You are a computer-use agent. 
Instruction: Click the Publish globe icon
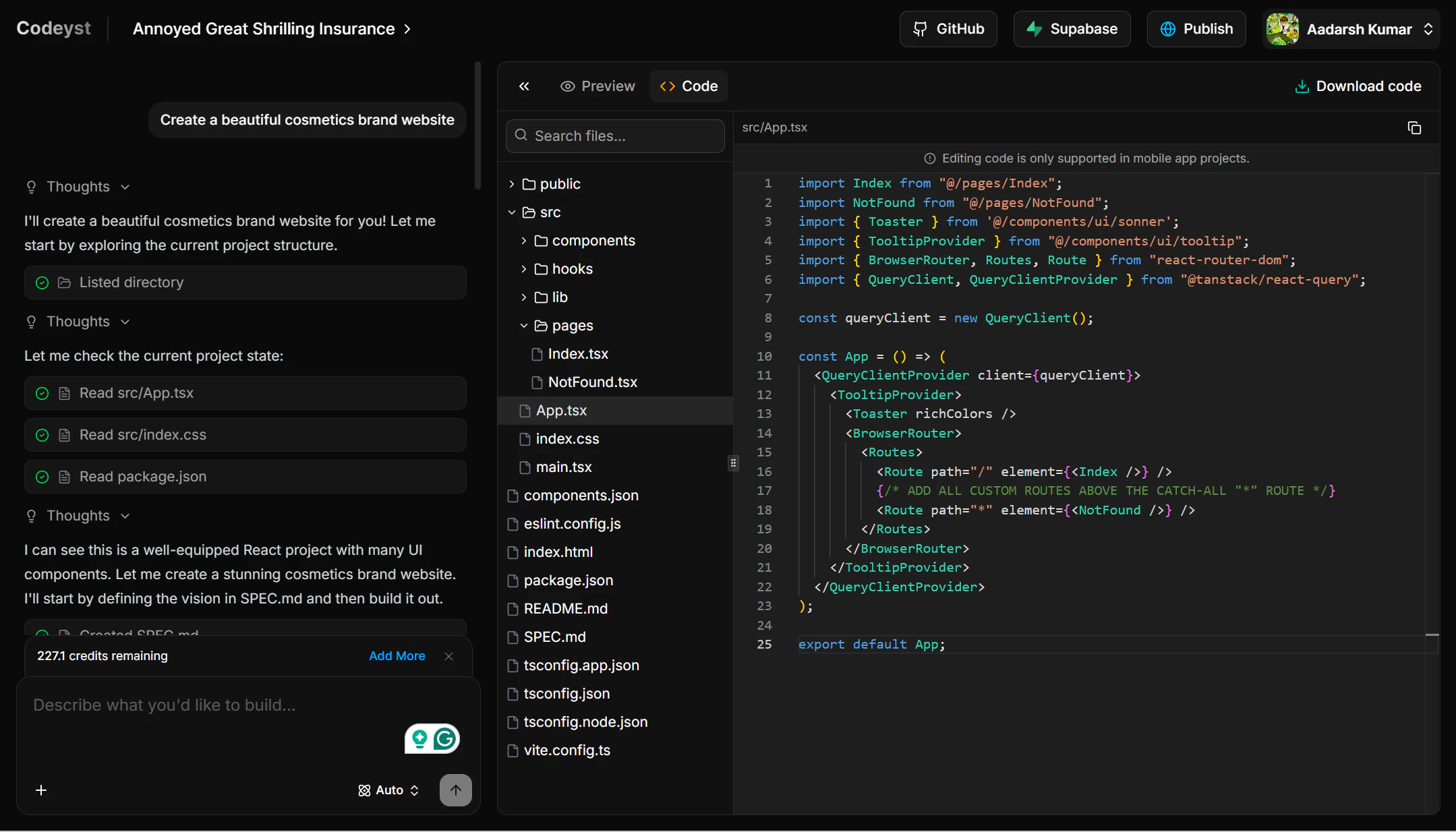[1167, 28]
